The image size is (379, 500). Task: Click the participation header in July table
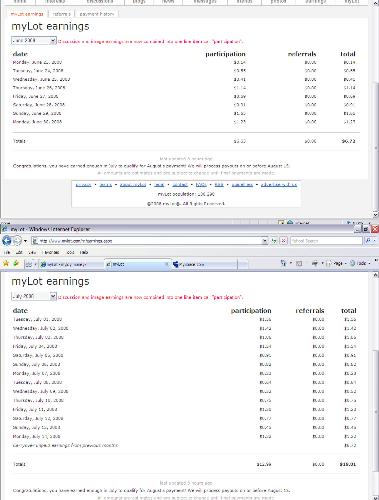[251, 311]
